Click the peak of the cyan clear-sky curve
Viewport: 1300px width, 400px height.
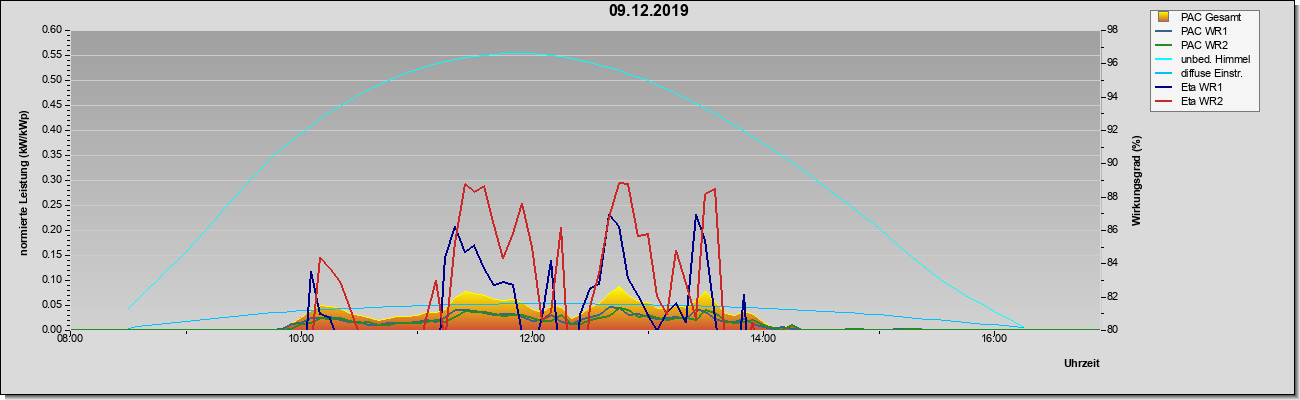click(515, 54)
